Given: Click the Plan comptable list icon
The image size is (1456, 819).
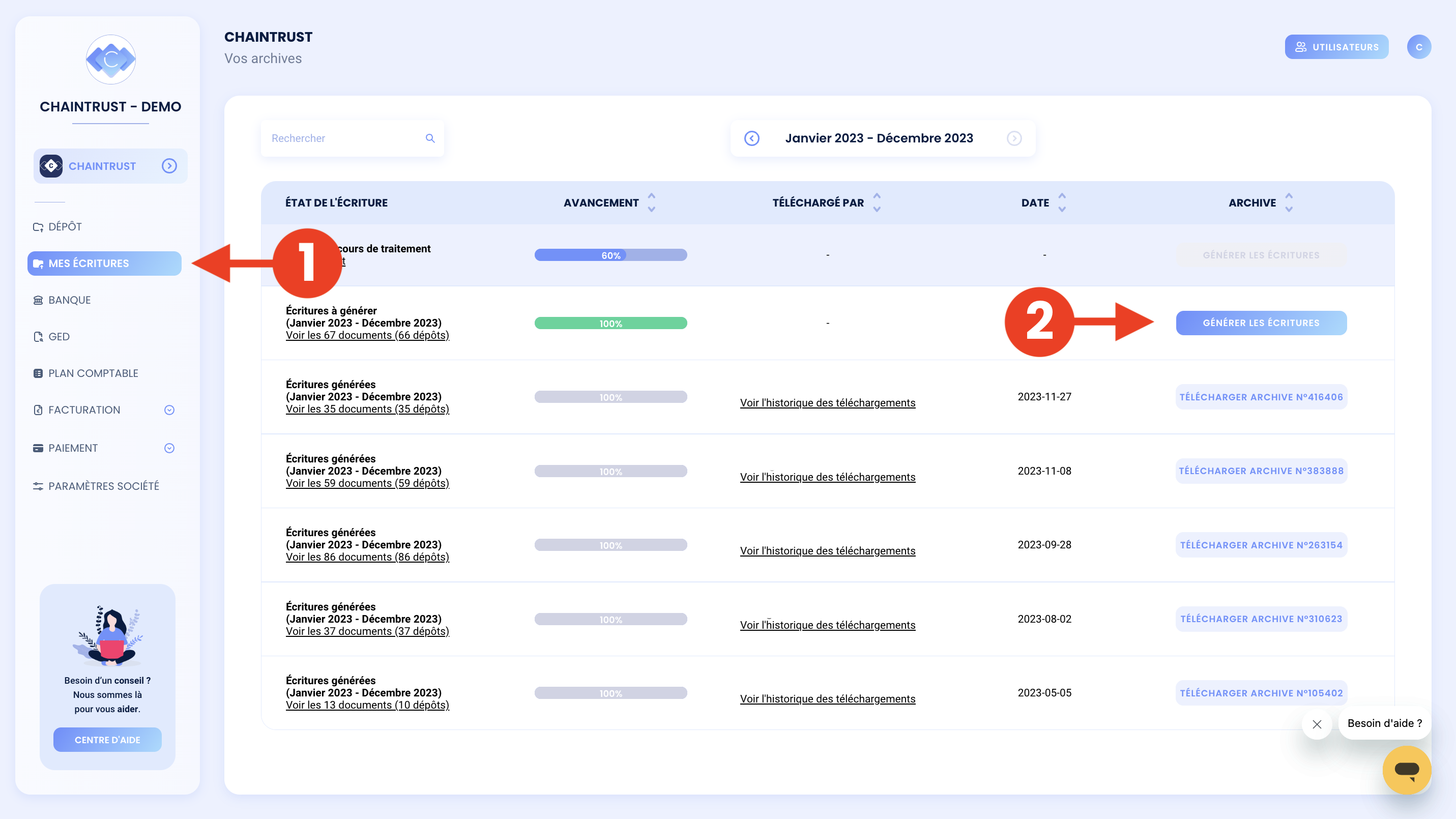Looking at the screenshot, I should (38, 373).
